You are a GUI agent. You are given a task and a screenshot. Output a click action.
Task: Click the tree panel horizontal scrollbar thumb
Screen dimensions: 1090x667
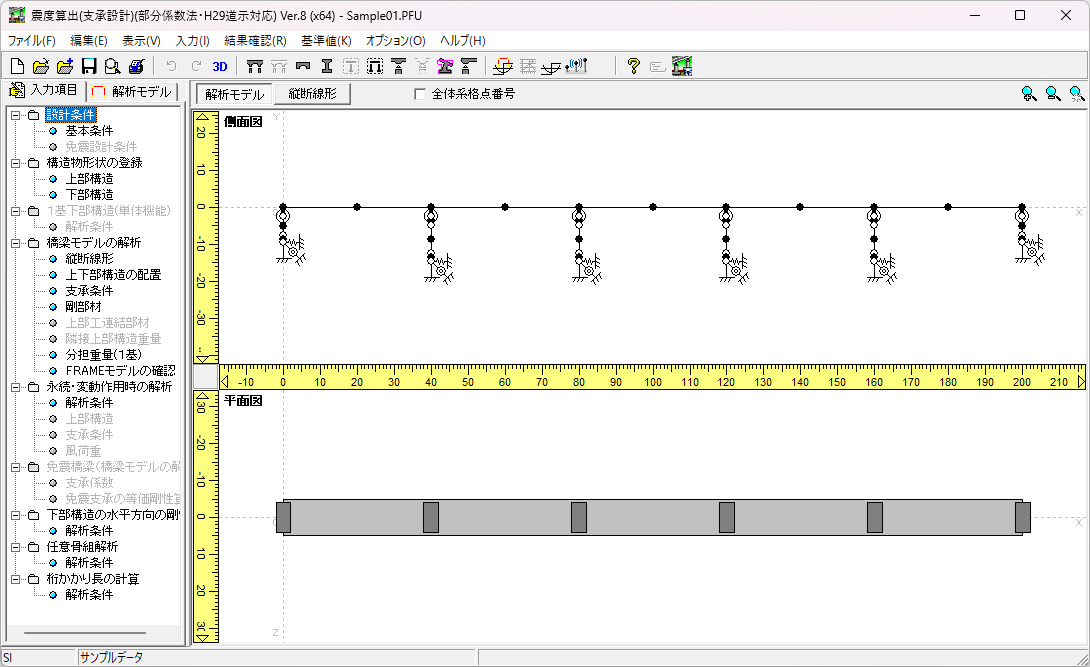(x=85, y=633)
